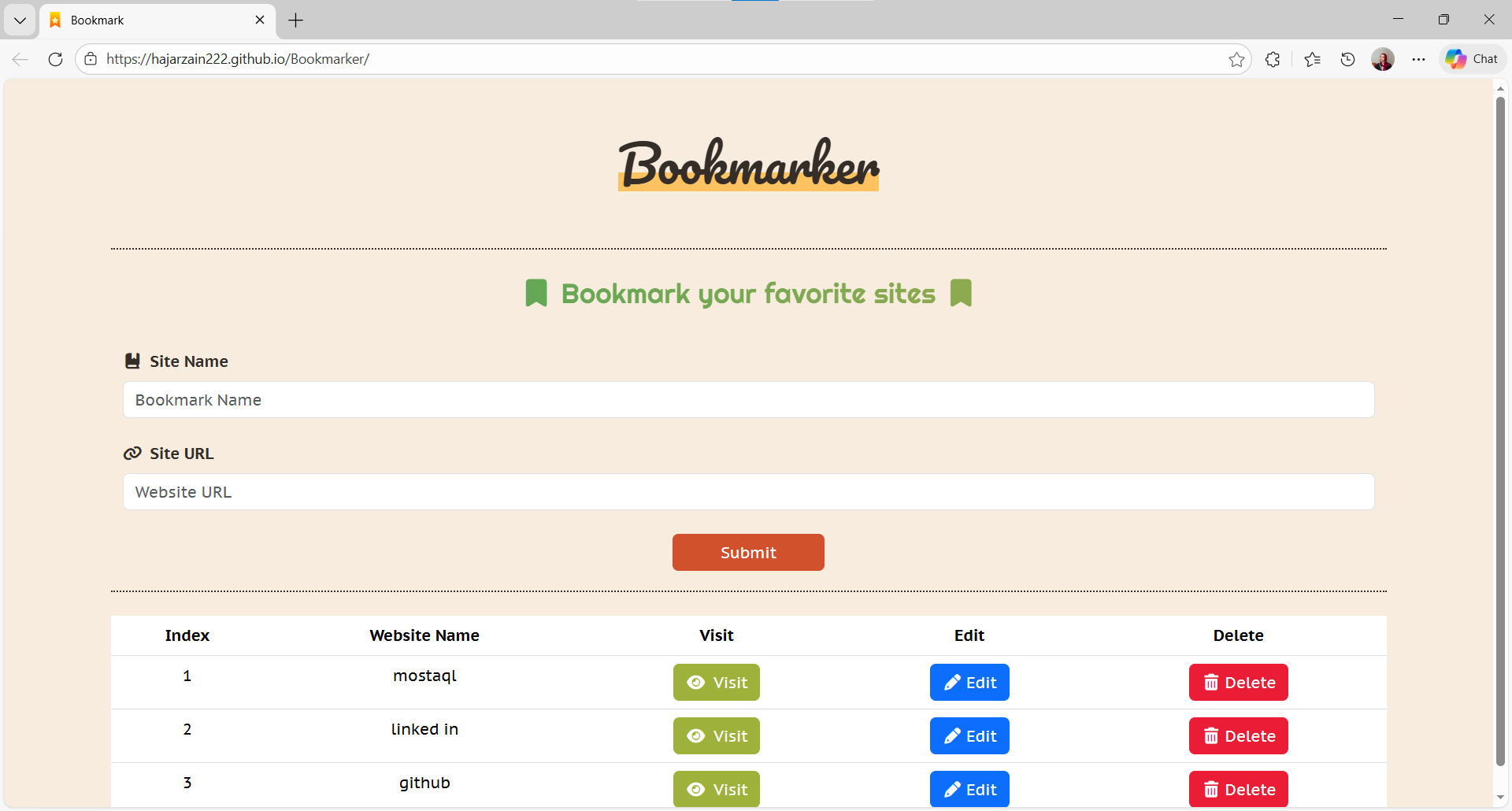Open the browser settings three-dot menu
Image resolution: width=1512 pixels, height=811 pixels.
[x=1419, y=59]
